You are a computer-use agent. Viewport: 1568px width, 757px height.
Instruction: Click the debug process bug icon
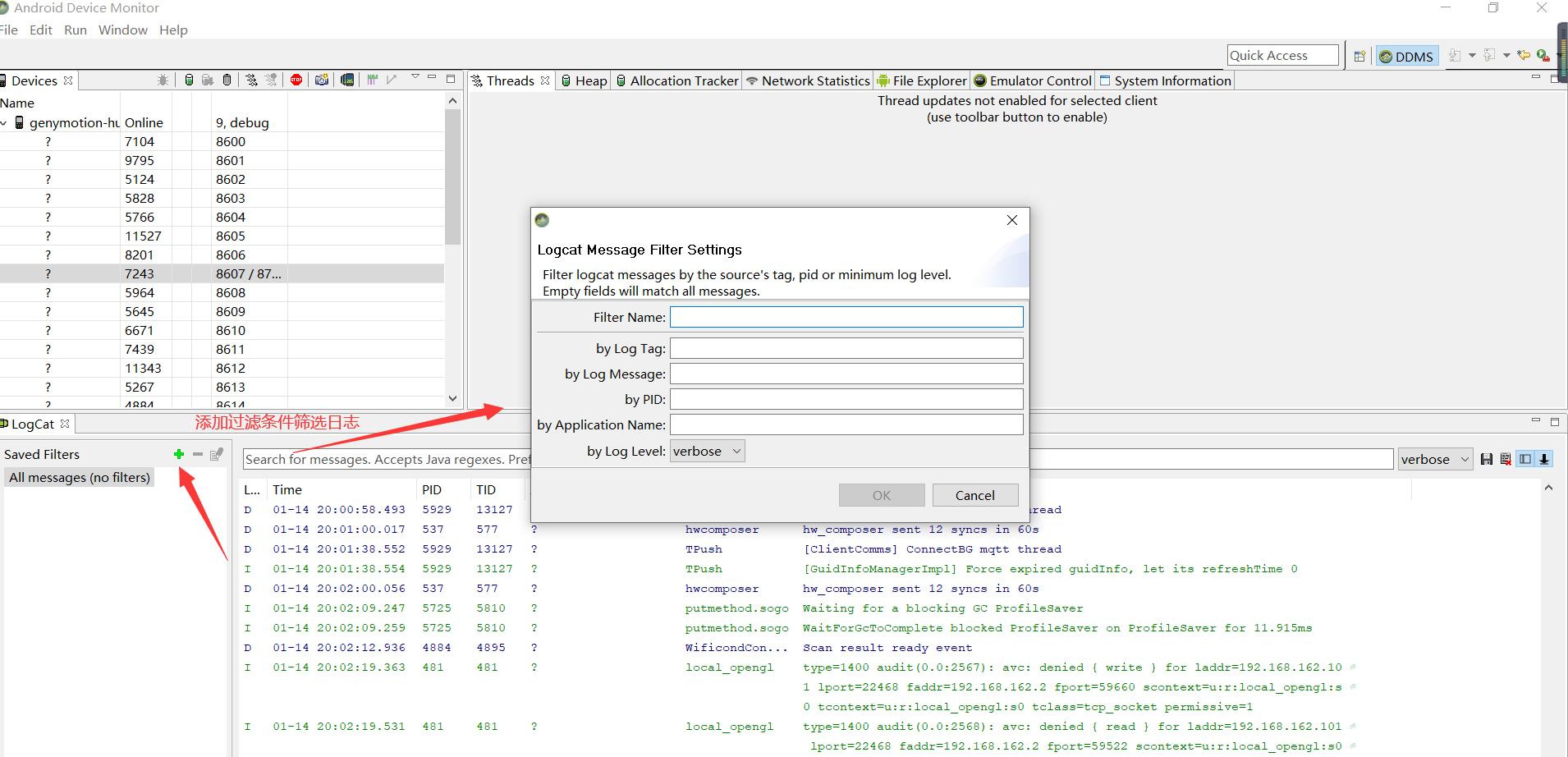163,80
